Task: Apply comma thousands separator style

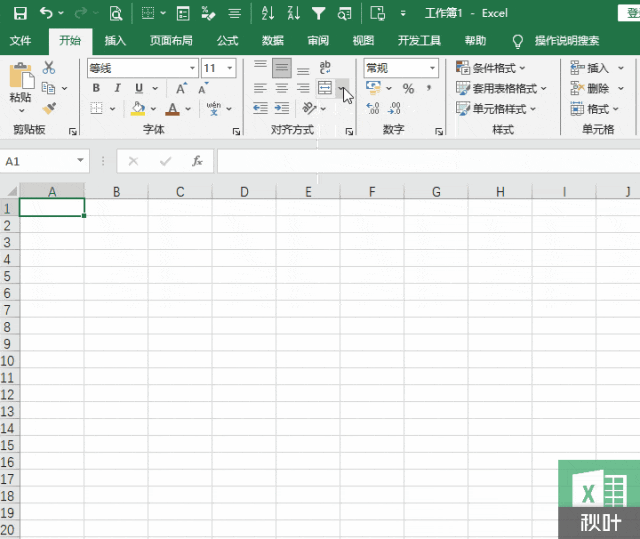Action: coord(429,88)
